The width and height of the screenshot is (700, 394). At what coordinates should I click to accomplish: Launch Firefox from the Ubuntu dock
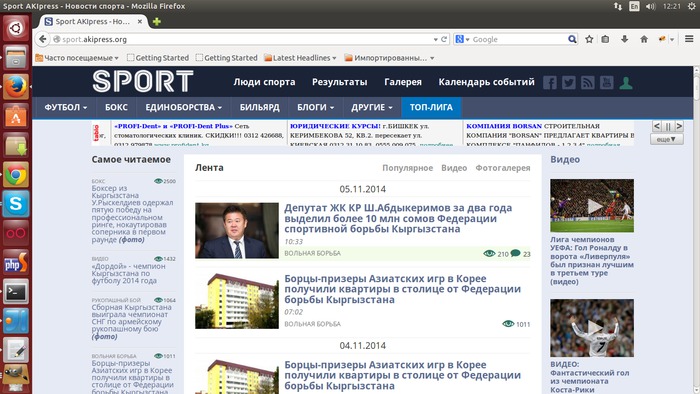[16, 87]
